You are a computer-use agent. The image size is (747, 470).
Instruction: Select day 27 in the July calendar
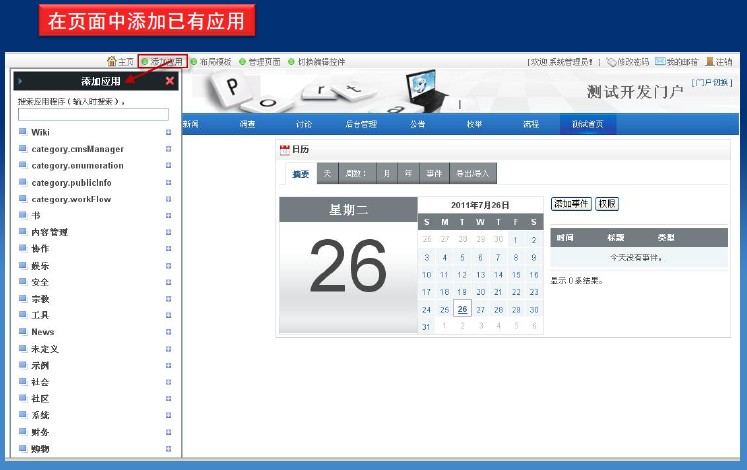480,309
